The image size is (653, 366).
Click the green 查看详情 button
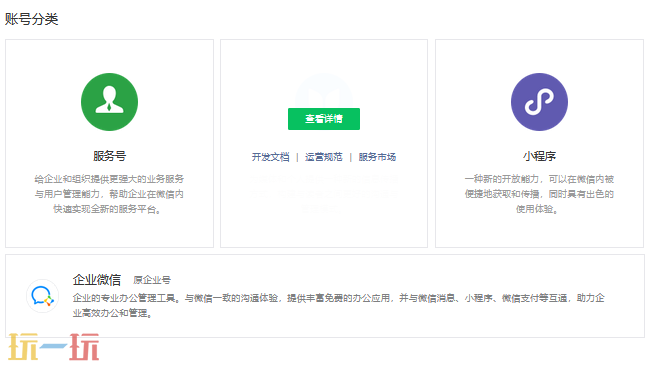point(324,119)
